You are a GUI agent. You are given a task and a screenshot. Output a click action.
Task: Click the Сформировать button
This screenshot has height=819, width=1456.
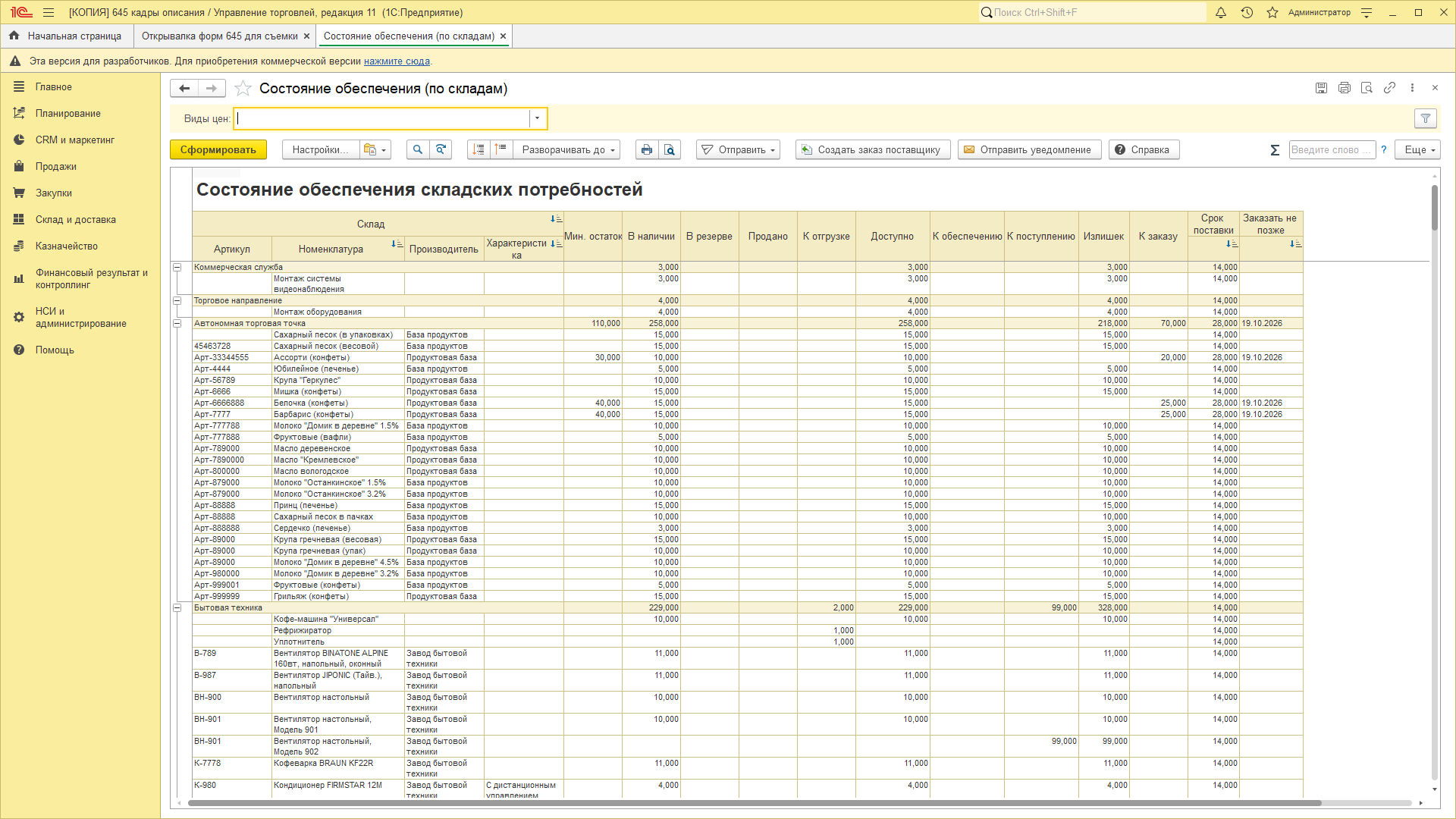click(x=218, y=150)
